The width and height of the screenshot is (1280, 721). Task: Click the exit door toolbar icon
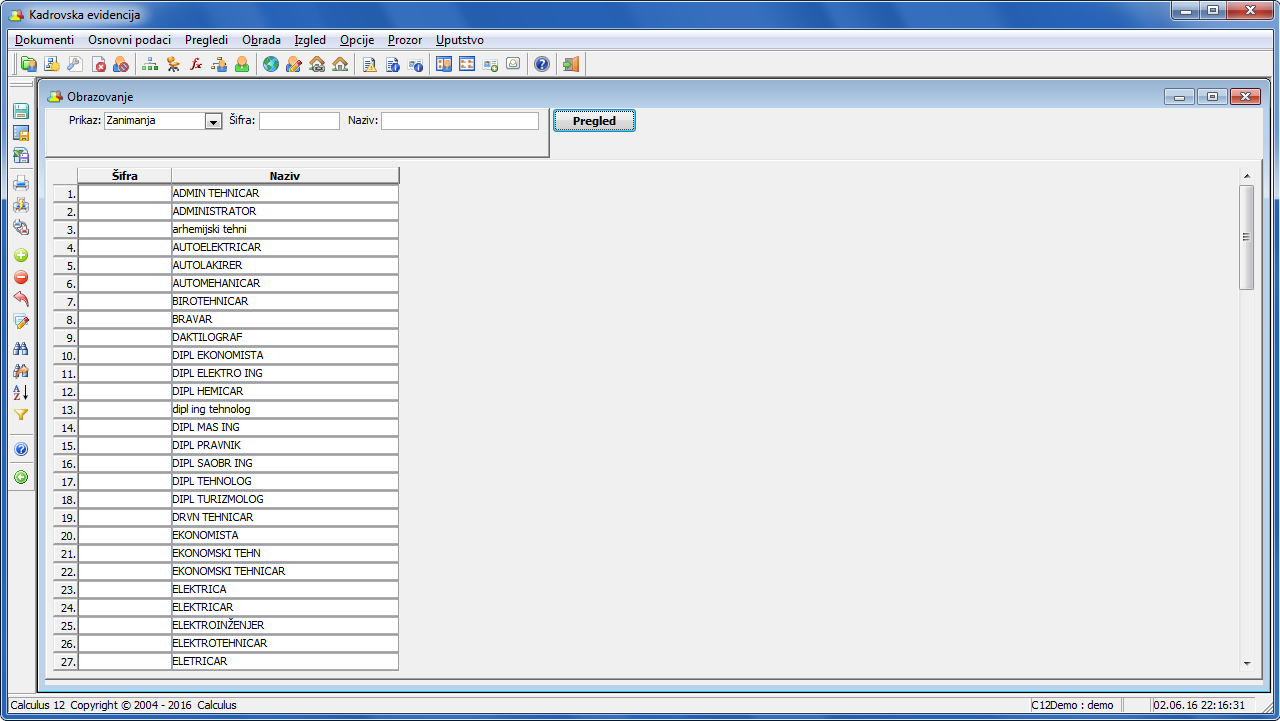tap(570, 64)
